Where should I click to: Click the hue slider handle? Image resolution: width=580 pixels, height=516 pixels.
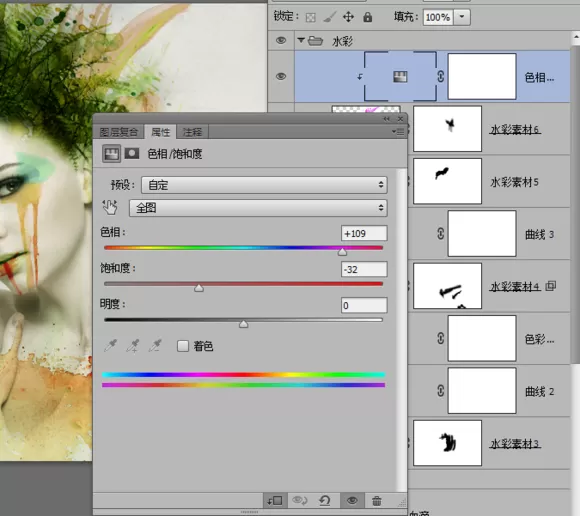point(342,252)
